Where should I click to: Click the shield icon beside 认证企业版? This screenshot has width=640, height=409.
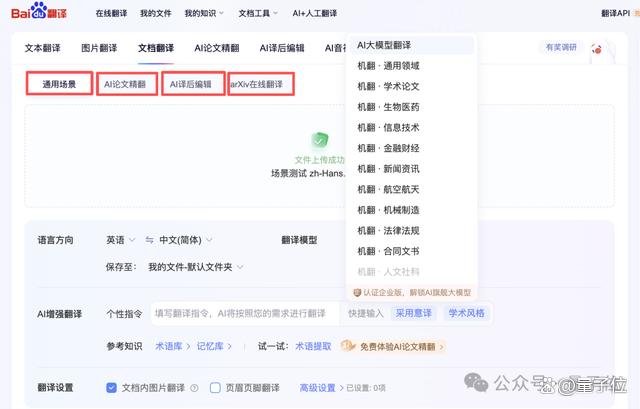tap(357, 292)
